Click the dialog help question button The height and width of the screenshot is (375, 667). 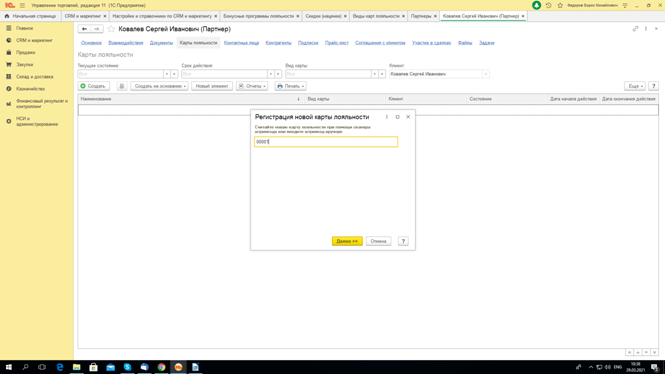[403, 241]
